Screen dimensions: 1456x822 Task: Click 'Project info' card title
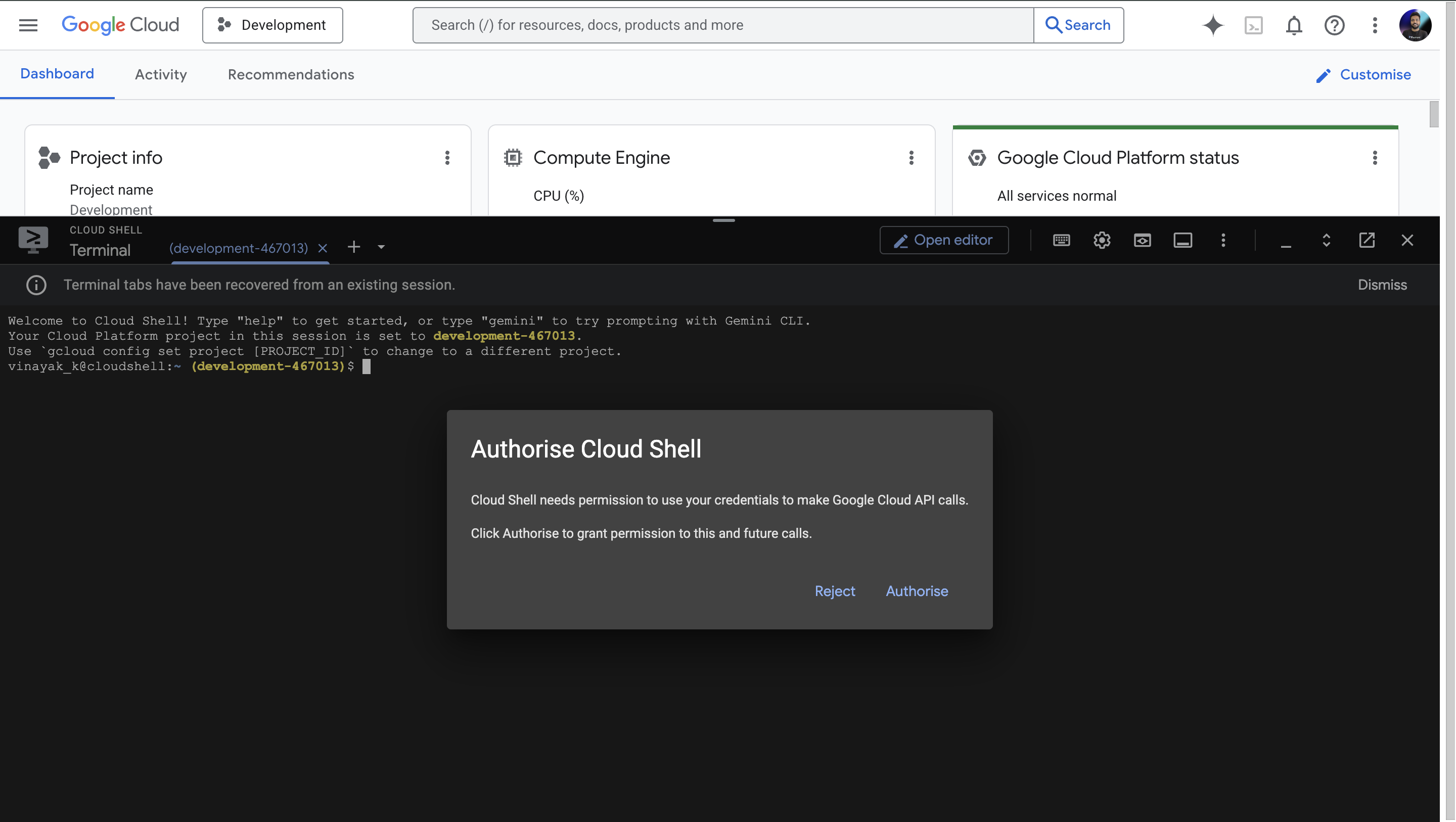coord(116,158)
